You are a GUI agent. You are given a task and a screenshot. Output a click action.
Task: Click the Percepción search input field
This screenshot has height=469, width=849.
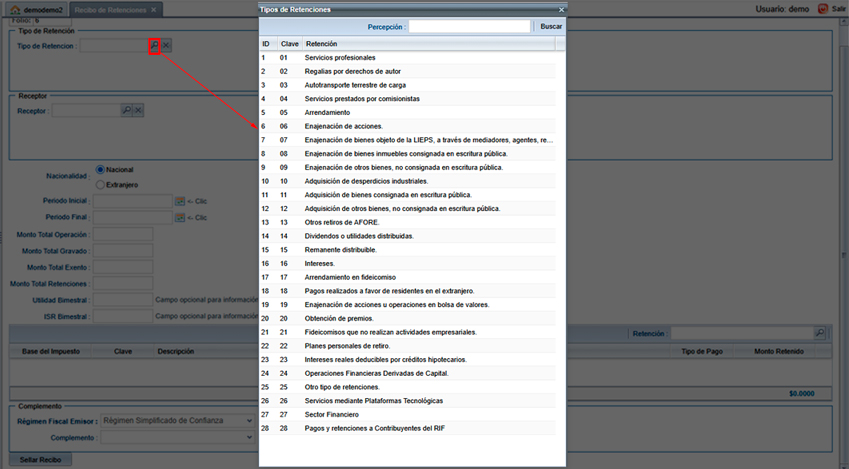(469, 27)
